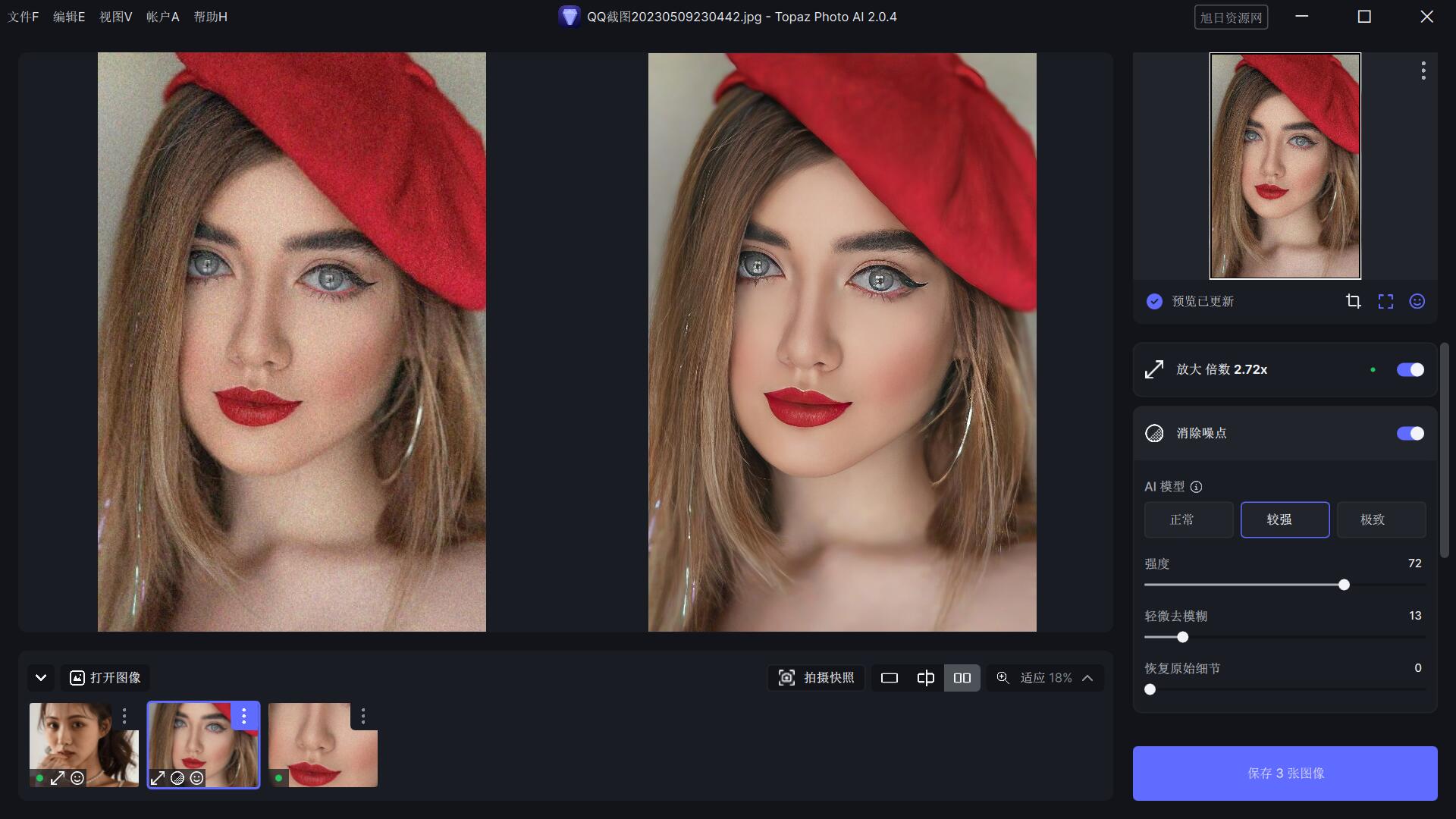Viewport: 1456px width, 819px height.
Task: Click the Topaz Photo AI logo icon
Action: click(x=570, y=17)
